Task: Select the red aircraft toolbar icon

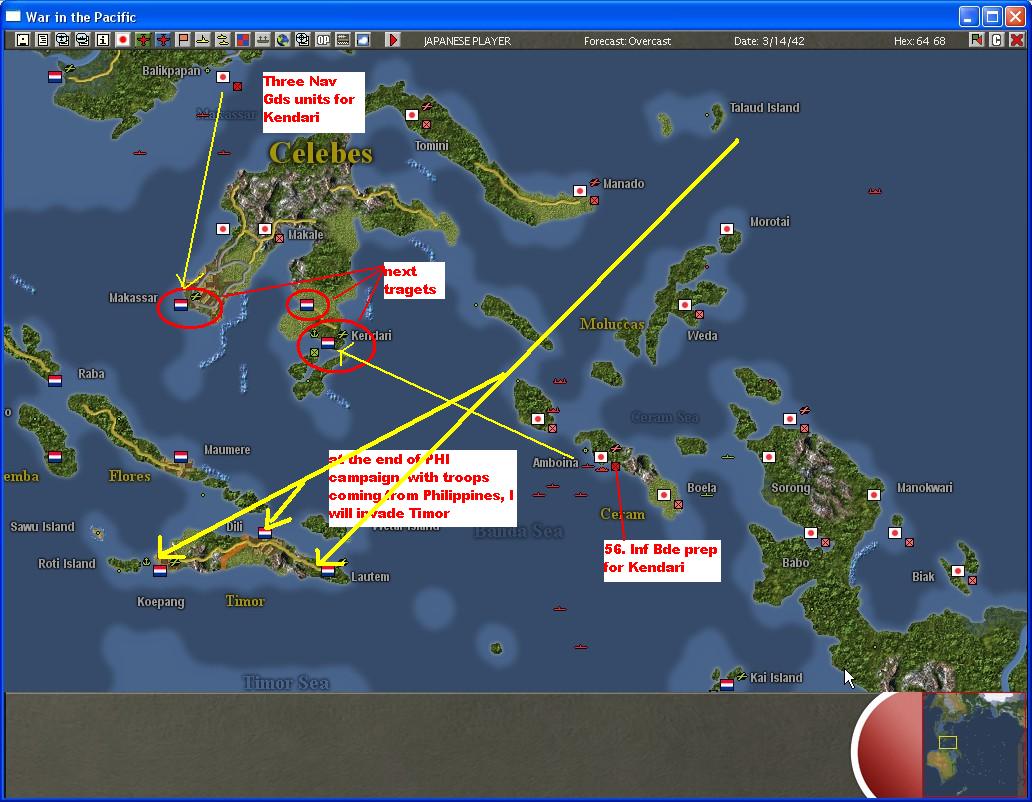Action: pyautogui.click(x=163, y=41)
